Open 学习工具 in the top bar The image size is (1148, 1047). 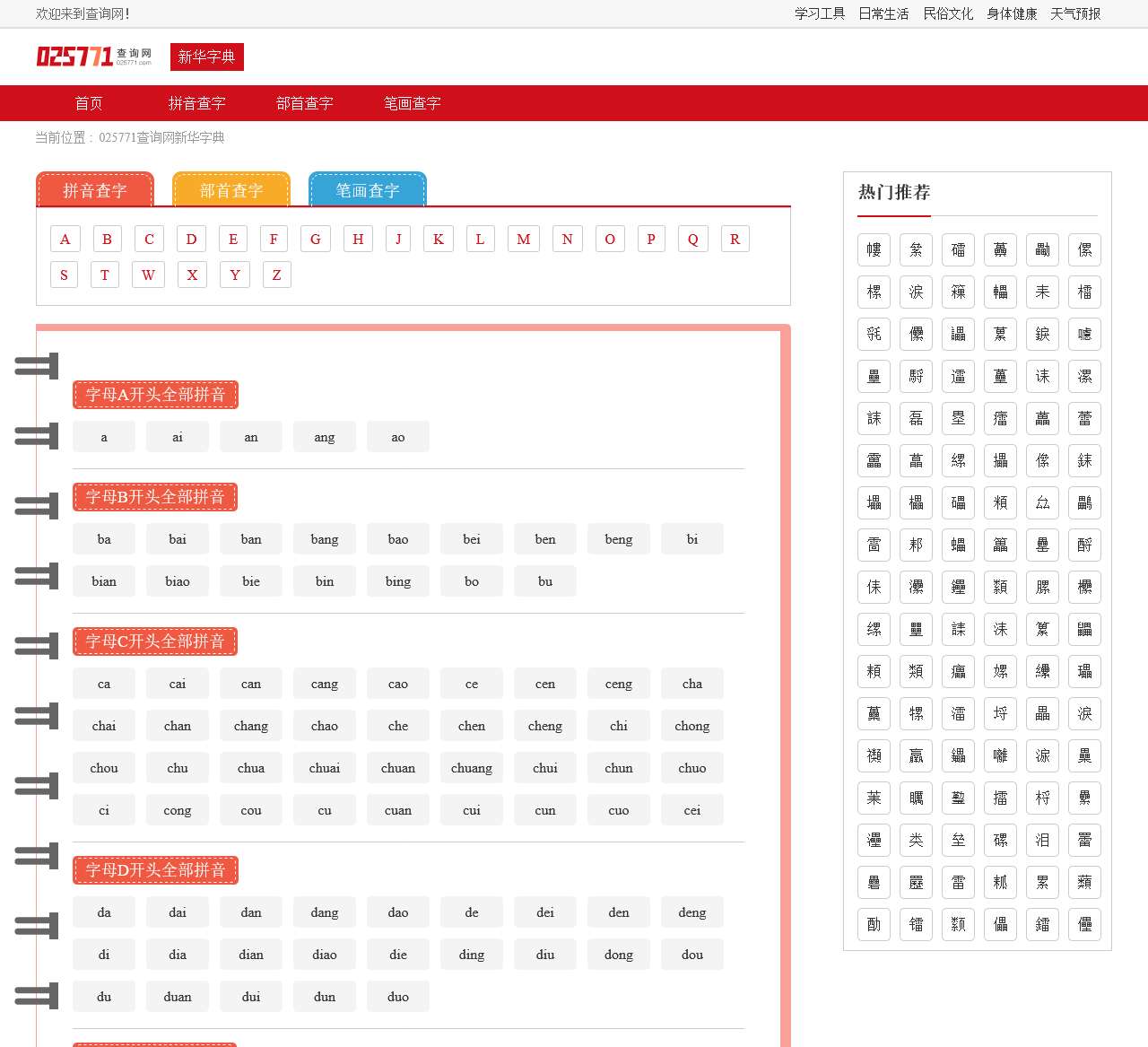point(820,13)
